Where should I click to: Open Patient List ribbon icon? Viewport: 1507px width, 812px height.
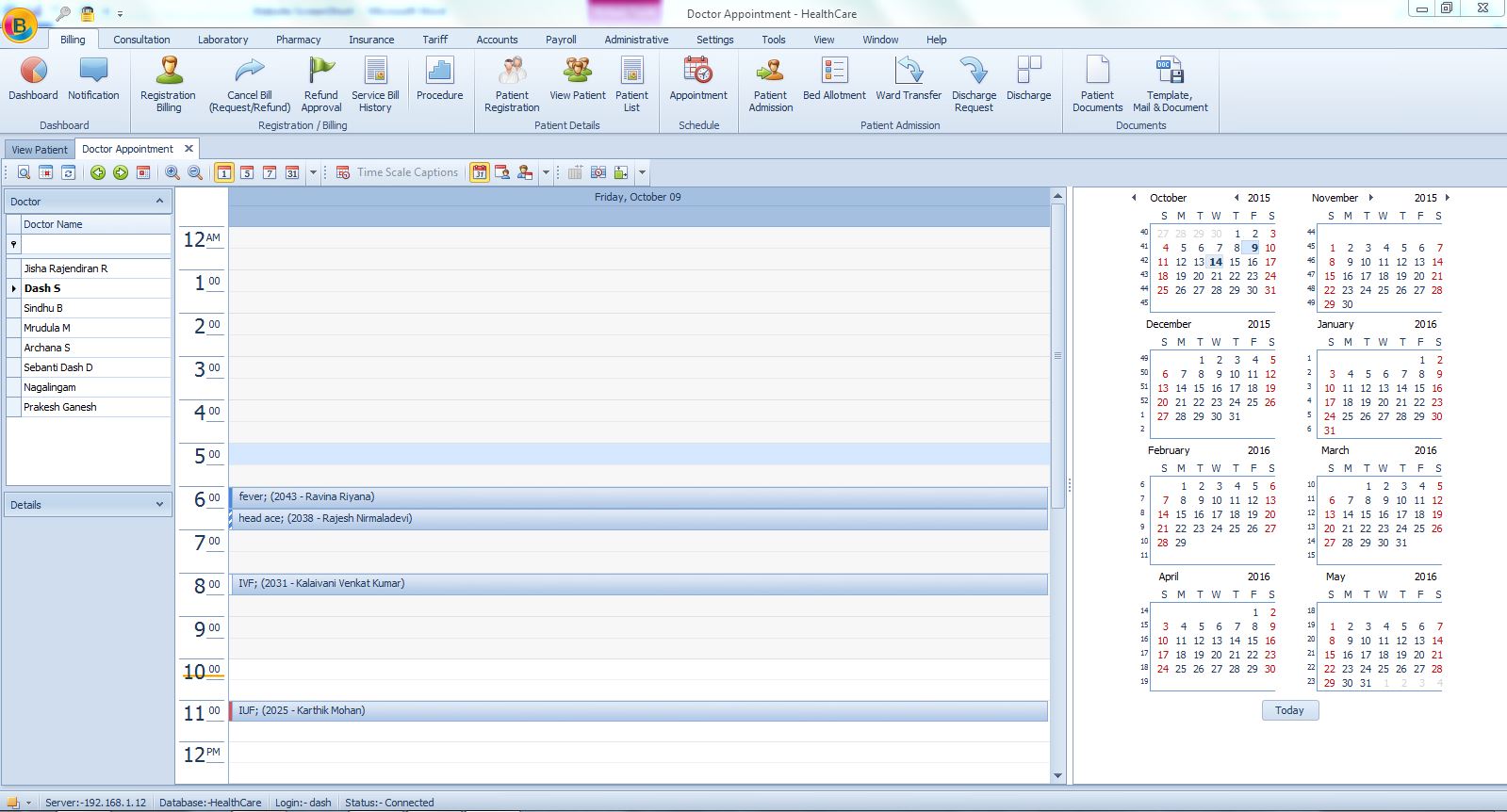click(631, 85)
